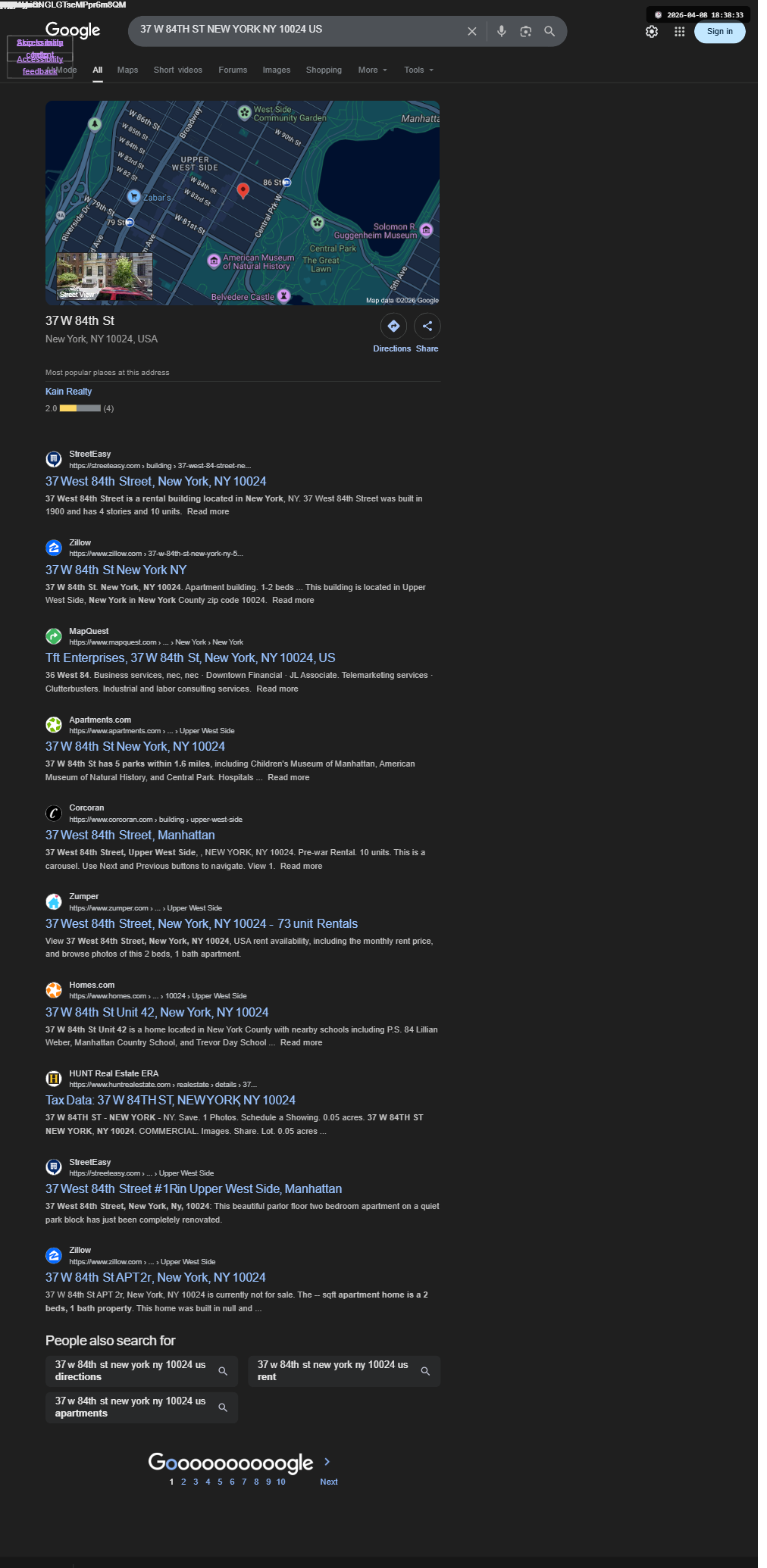Viewport: 767px width, 1568px height.
Task: Open quick settings gear icon
Action: click(x=652, y=32)
